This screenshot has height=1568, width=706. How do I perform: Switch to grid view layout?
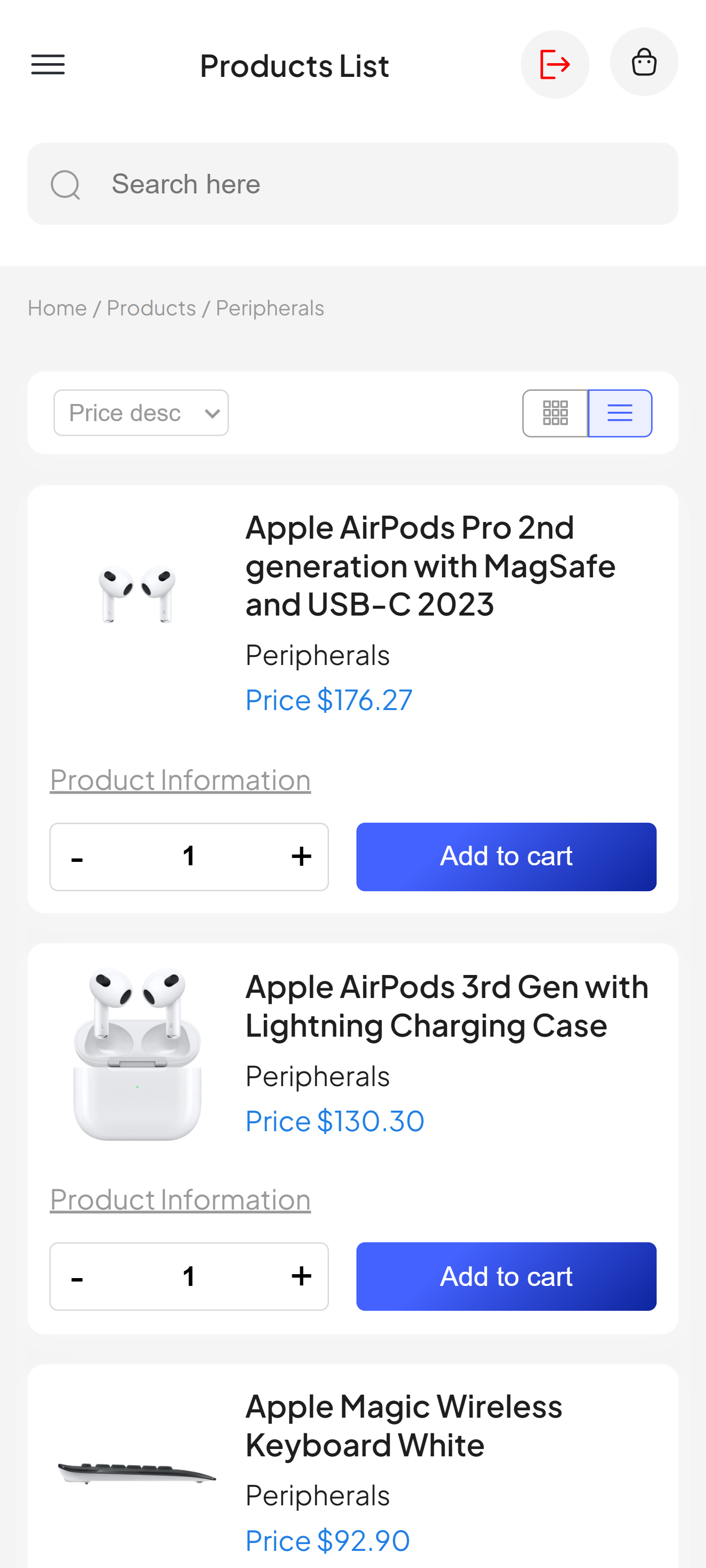pyautogui.click(x=555, y=413)
